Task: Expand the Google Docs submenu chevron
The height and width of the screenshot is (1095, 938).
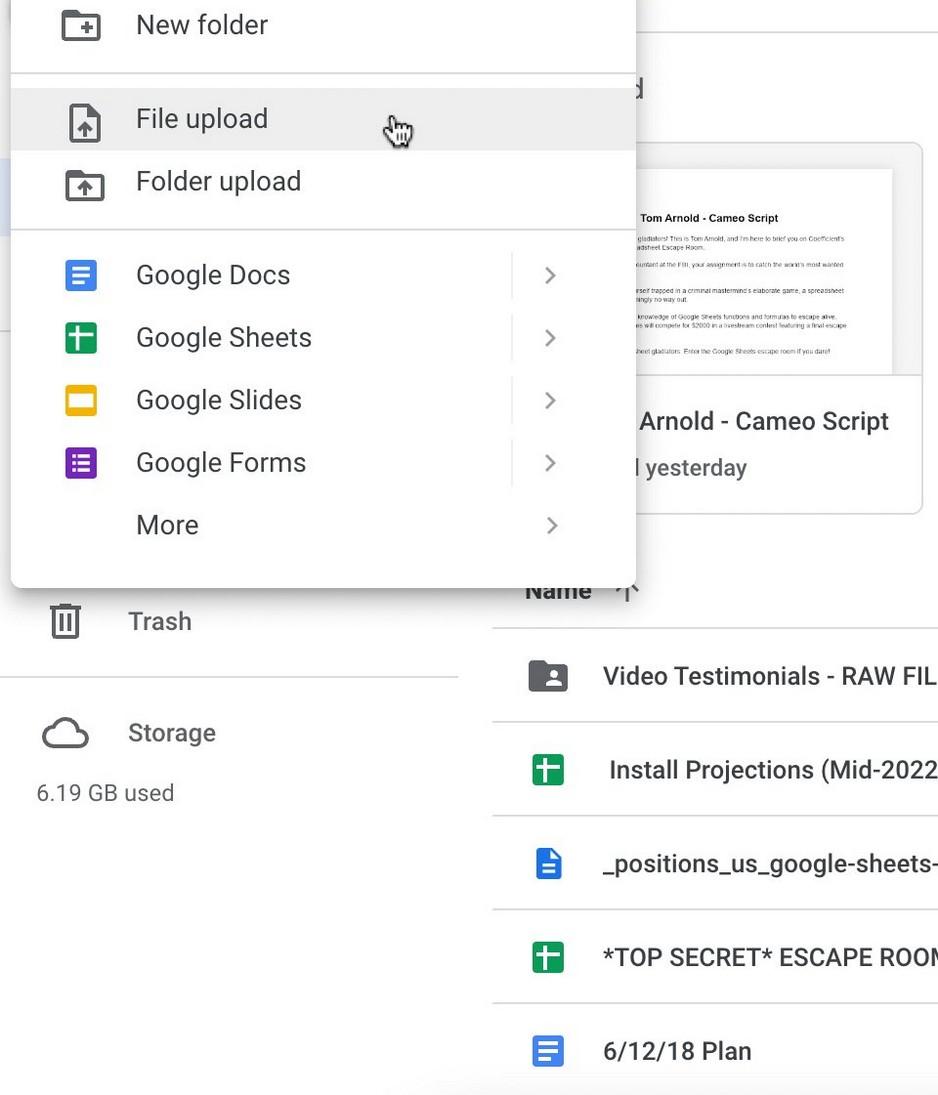Action: click(x=549, y=273)
